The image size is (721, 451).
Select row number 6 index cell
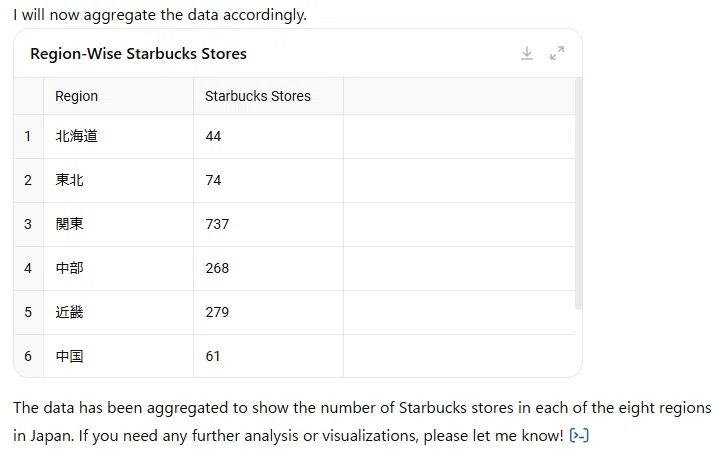click(29, 356)
